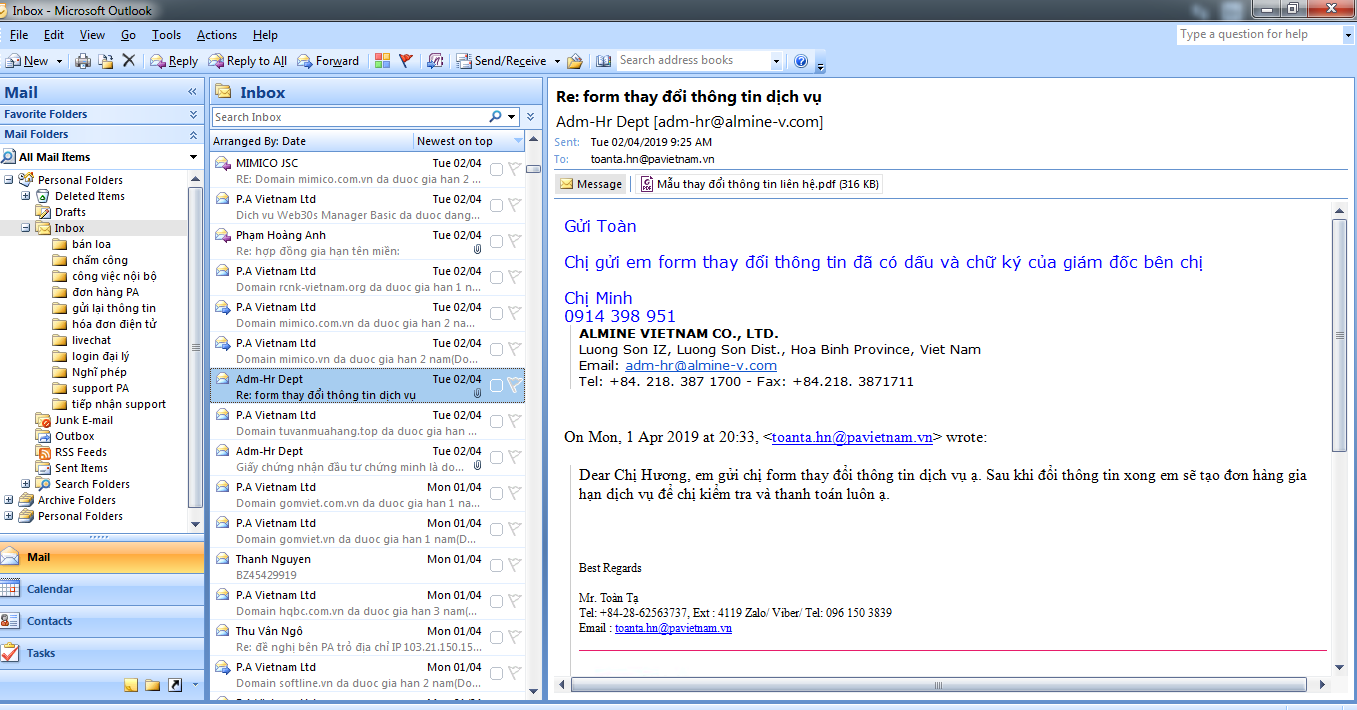Image resolution: width=1357 pixels, height=710 pixels.
Task: Flag the Phạm Hoàng Anh message
Action: 515,241
